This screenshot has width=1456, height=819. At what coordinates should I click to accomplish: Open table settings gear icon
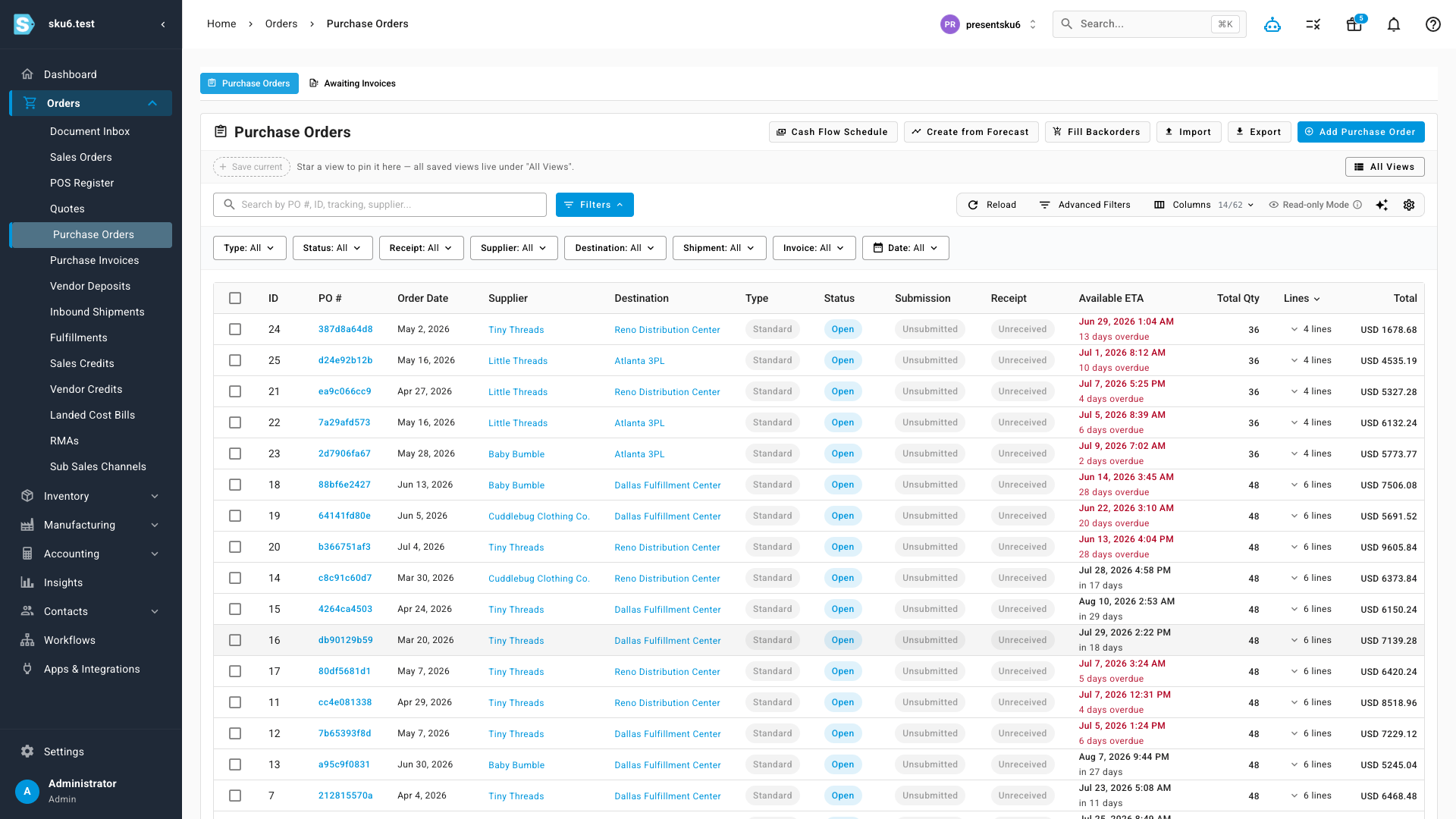pos(1409,205)
